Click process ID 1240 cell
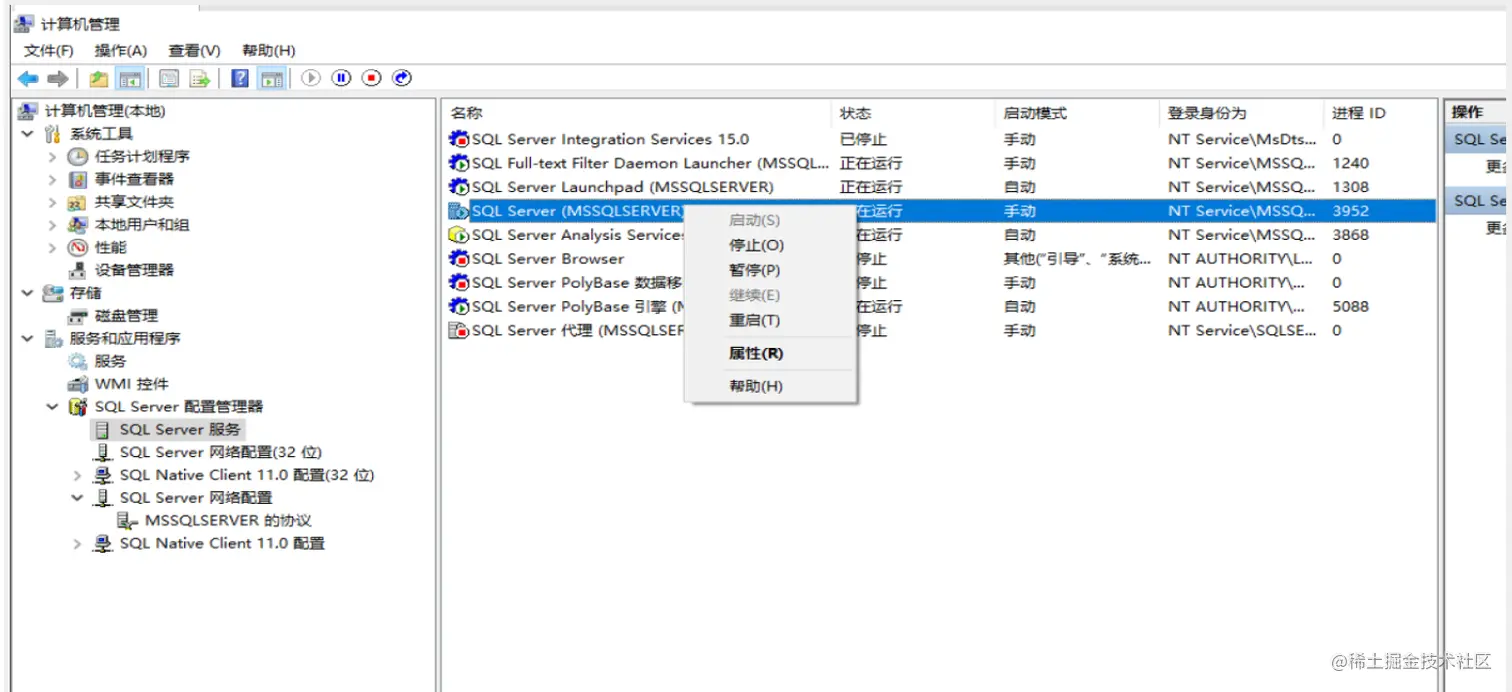The image size is (1512, 692). pyautogui.click(x=1350, y=163)
